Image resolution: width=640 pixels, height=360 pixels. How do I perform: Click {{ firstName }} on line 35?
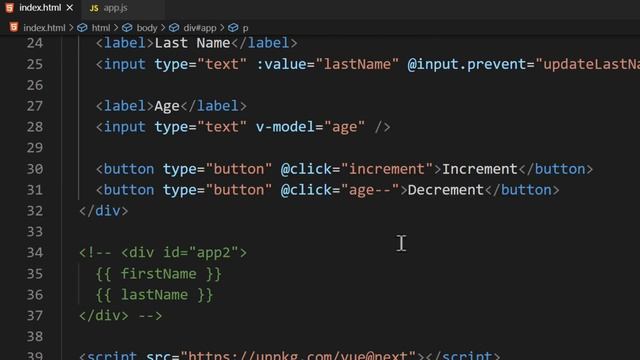coord(159,273)
